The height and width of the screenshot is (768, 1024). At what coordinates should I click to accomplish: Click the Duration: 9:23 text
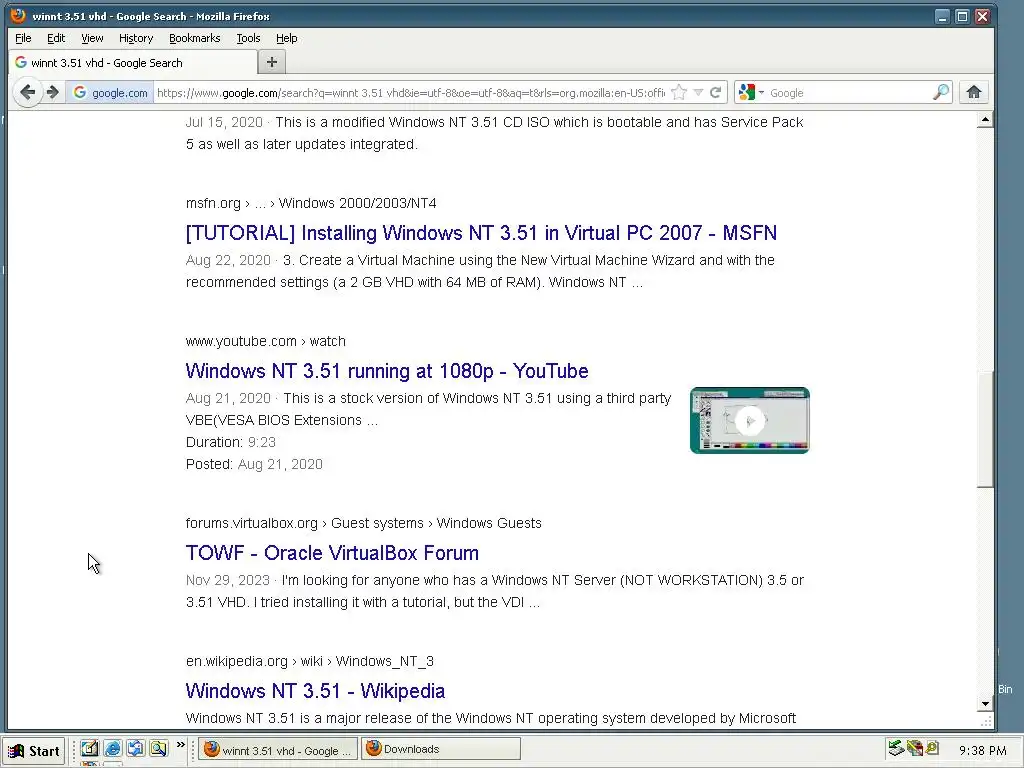231,442
